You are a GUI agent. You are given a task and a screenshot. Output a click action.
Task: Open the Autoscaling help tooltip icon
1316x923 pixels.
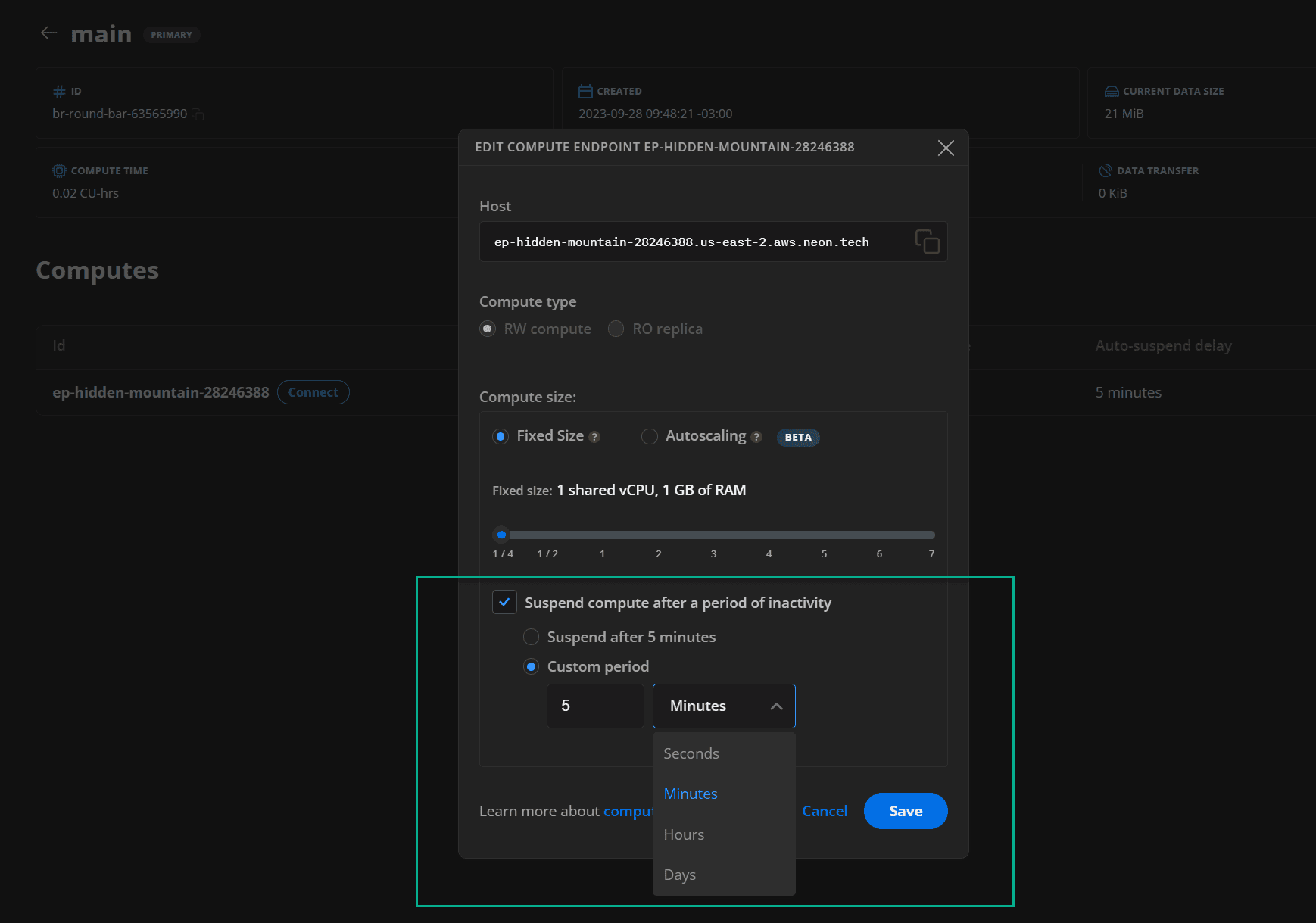click(x=756, y=436)
